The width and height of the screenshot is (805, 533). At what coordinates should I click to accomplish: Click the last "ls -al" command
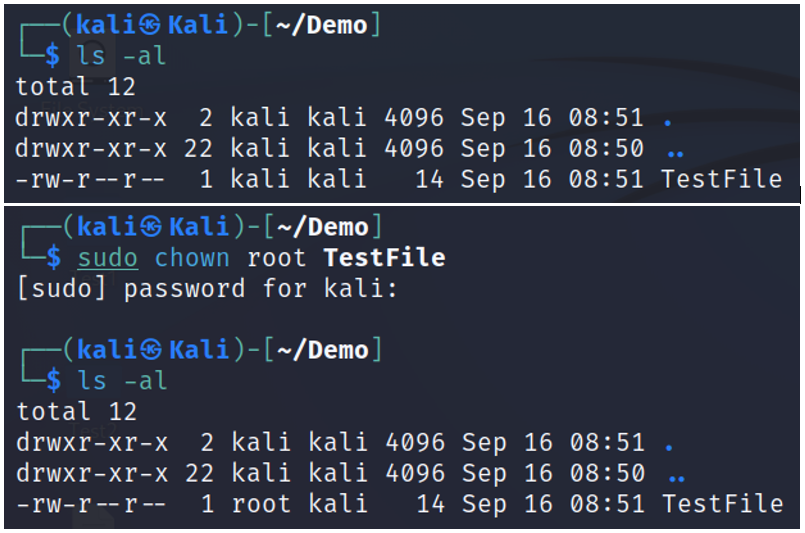122,381
